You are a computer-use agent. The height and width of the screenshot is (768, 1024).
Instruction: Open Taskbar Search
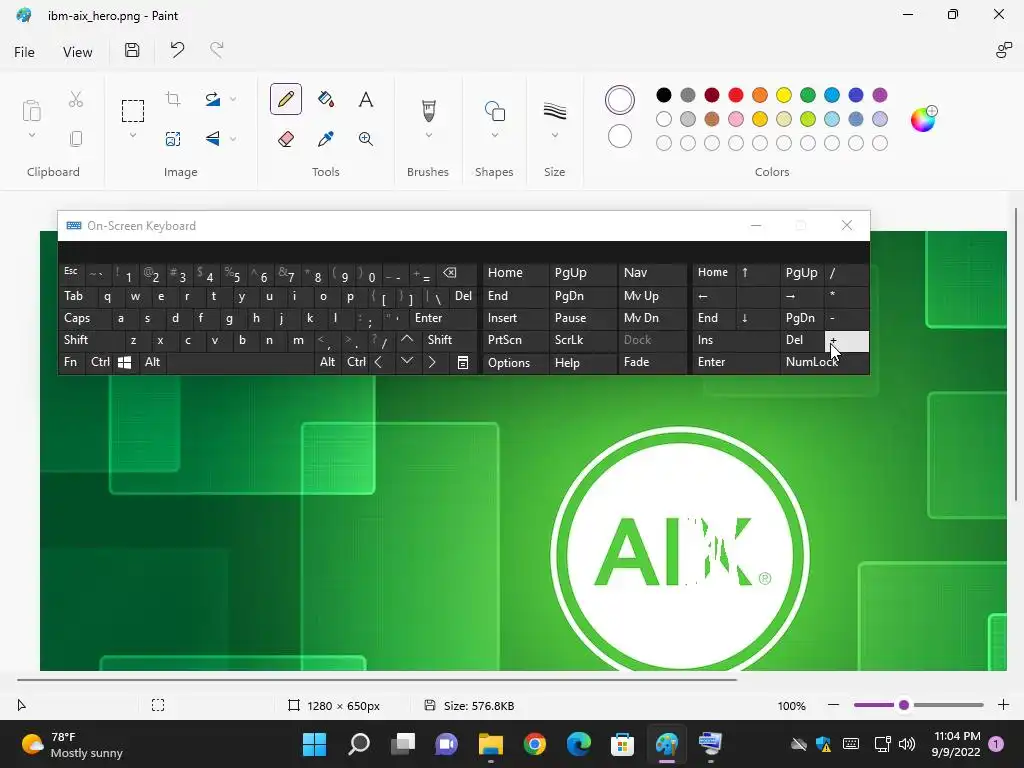(x=359, y=744)
